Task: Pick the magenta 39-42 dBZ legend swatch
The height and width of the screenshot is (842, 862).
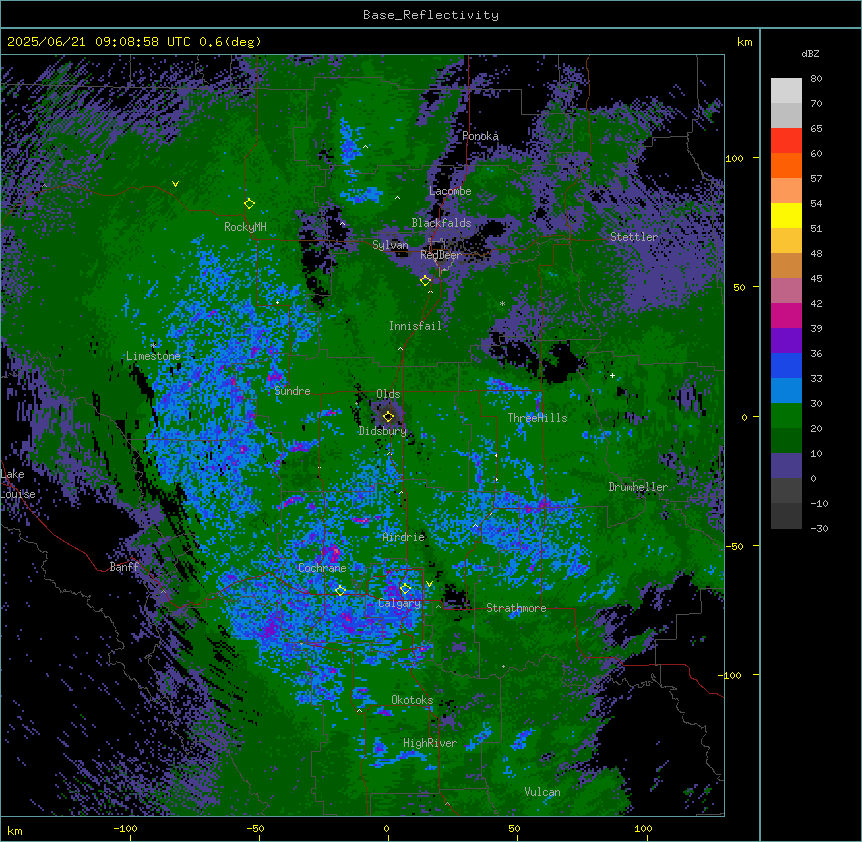Action: click(x=786, y=316)
